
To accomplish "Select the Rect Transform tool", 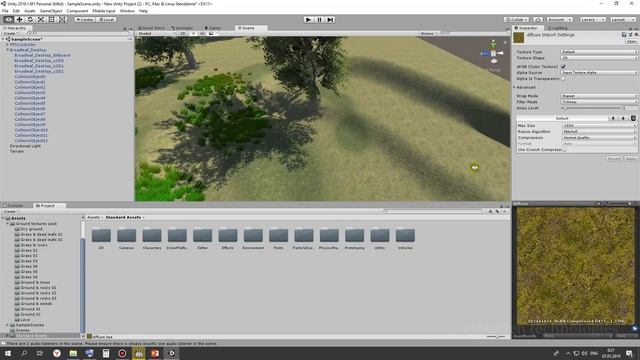I will (x=51, y=20).
